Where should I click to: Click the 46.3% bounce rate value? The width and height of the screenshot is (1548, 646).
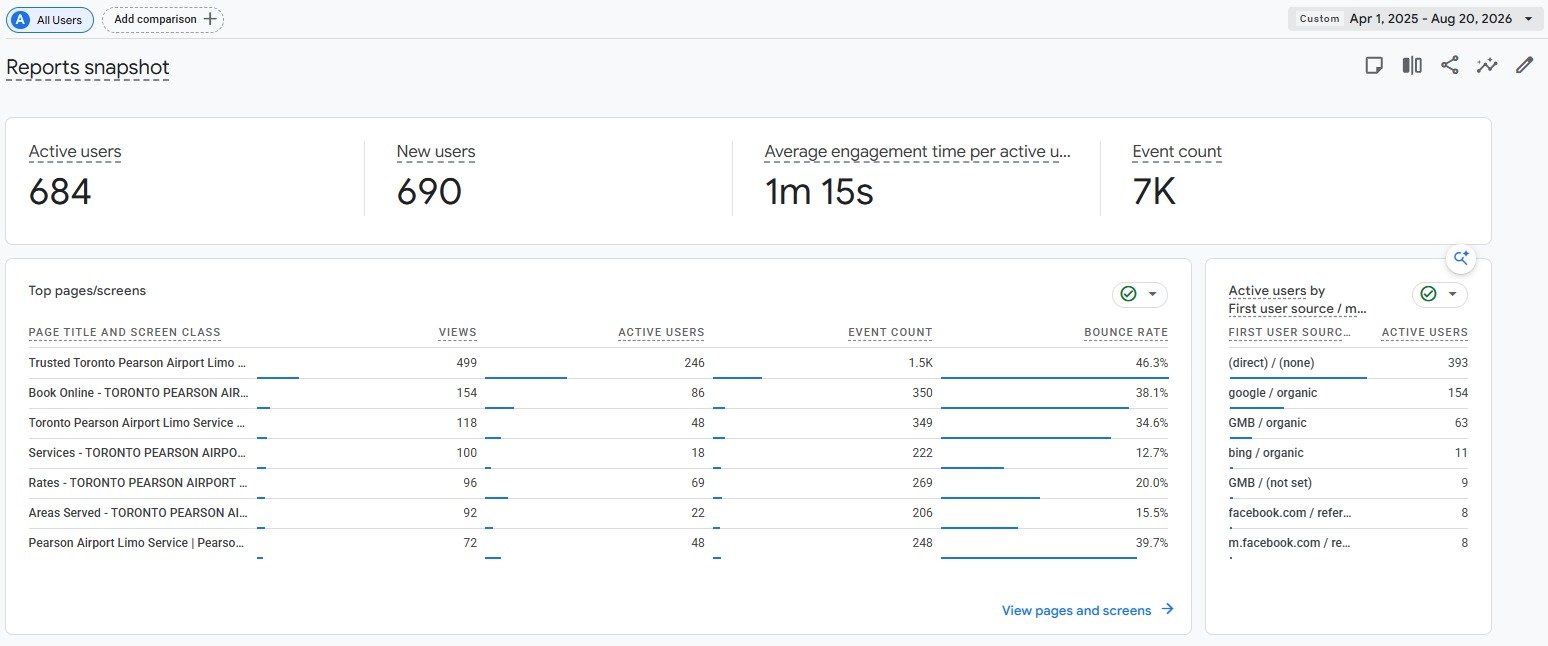click(x=1151, y=363)
